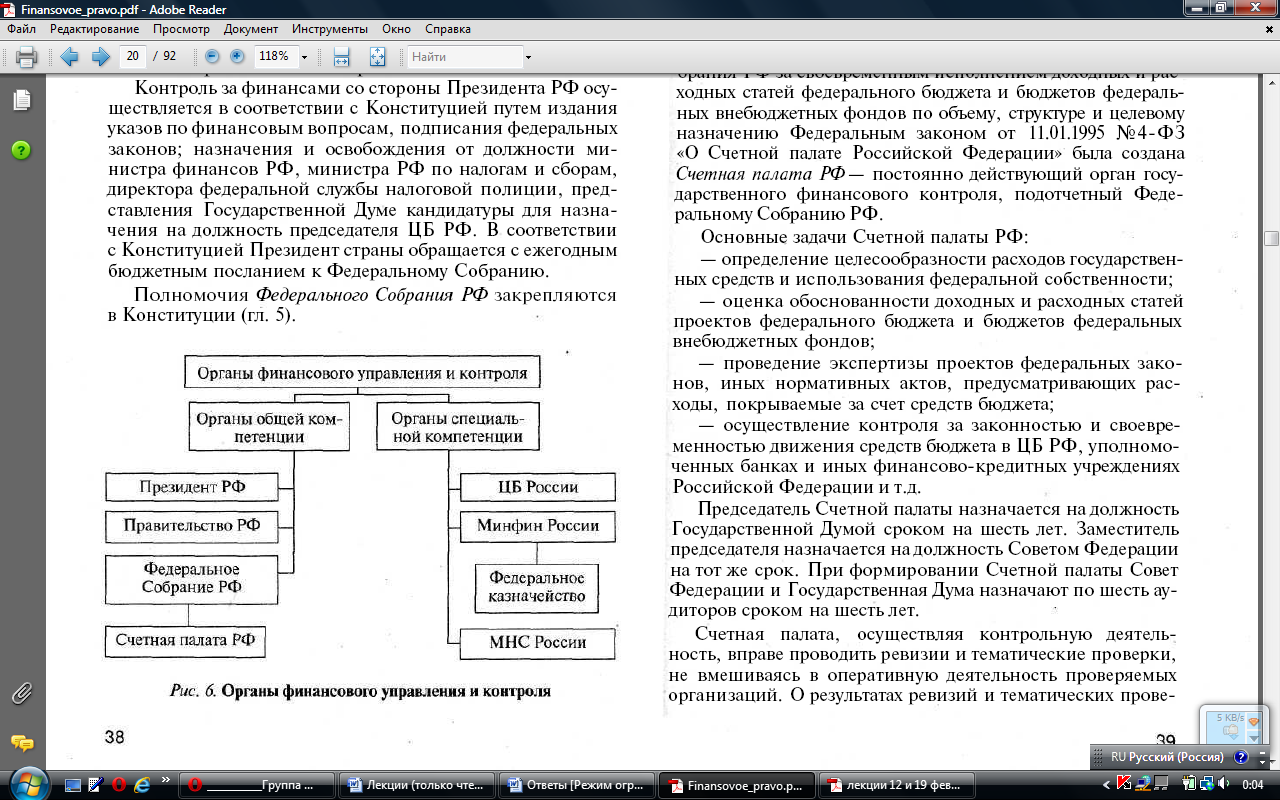Click the fit width scrolling mode icon
The width and height of the screenshot is (1280, 800).
coord(341,57)
